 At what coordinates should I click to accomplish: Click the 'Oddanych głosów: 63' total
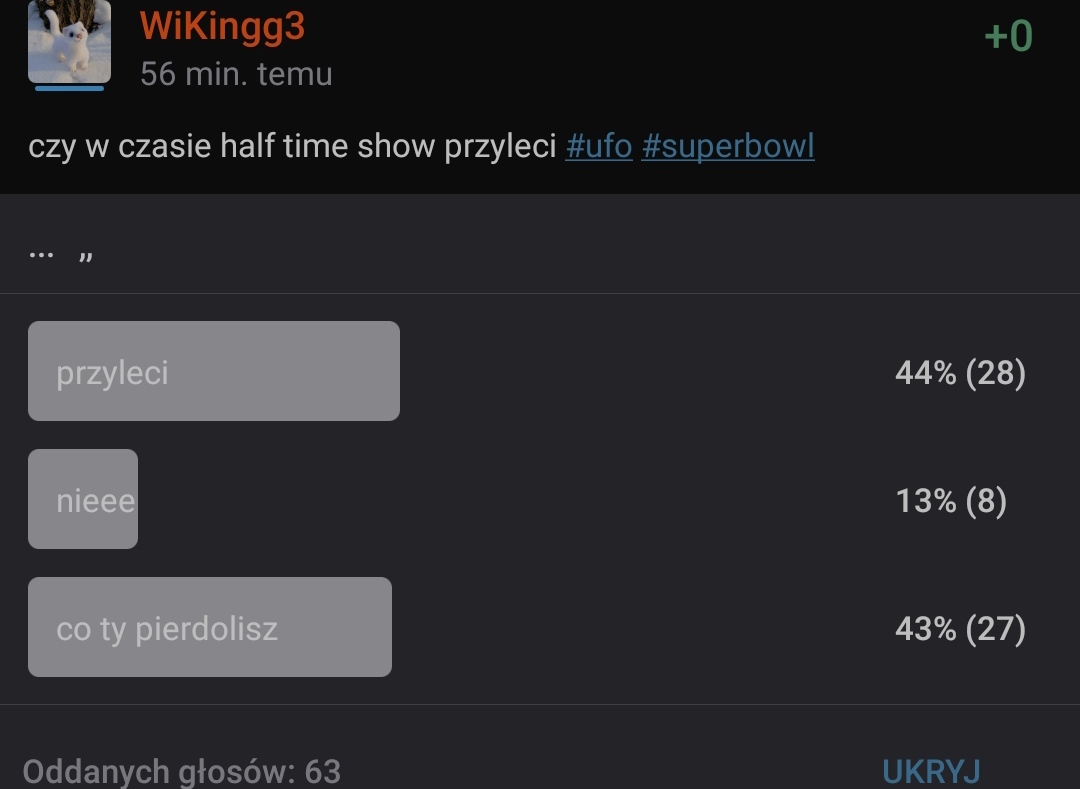(181, 771)
